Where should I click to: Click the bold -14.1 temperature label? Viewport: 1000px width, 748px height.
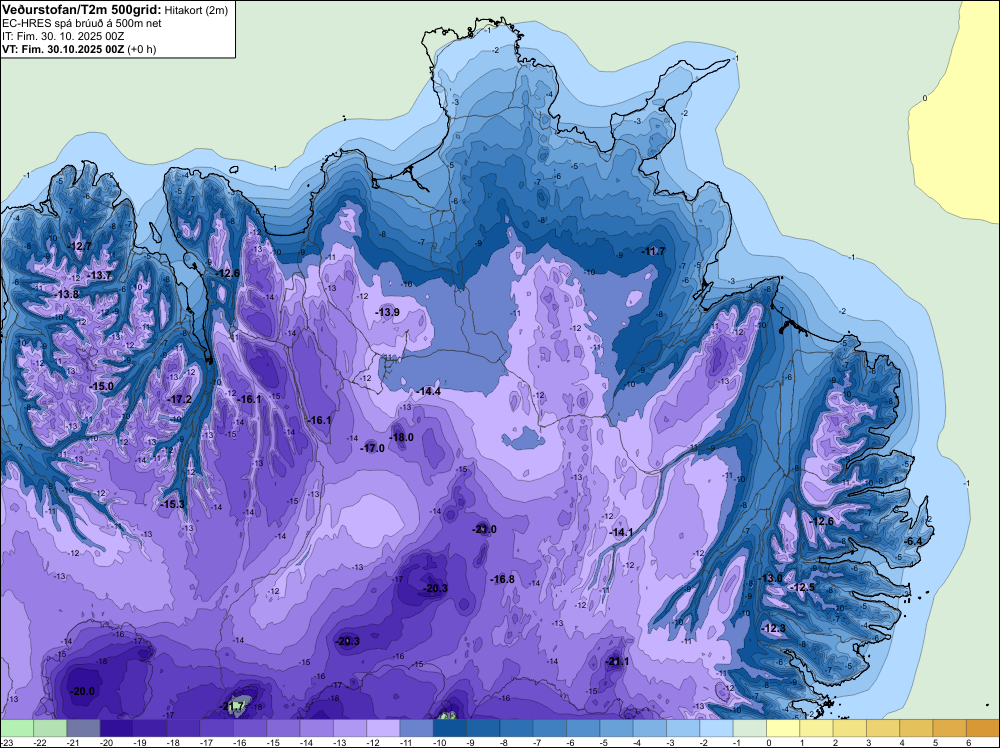coord(621,532)
